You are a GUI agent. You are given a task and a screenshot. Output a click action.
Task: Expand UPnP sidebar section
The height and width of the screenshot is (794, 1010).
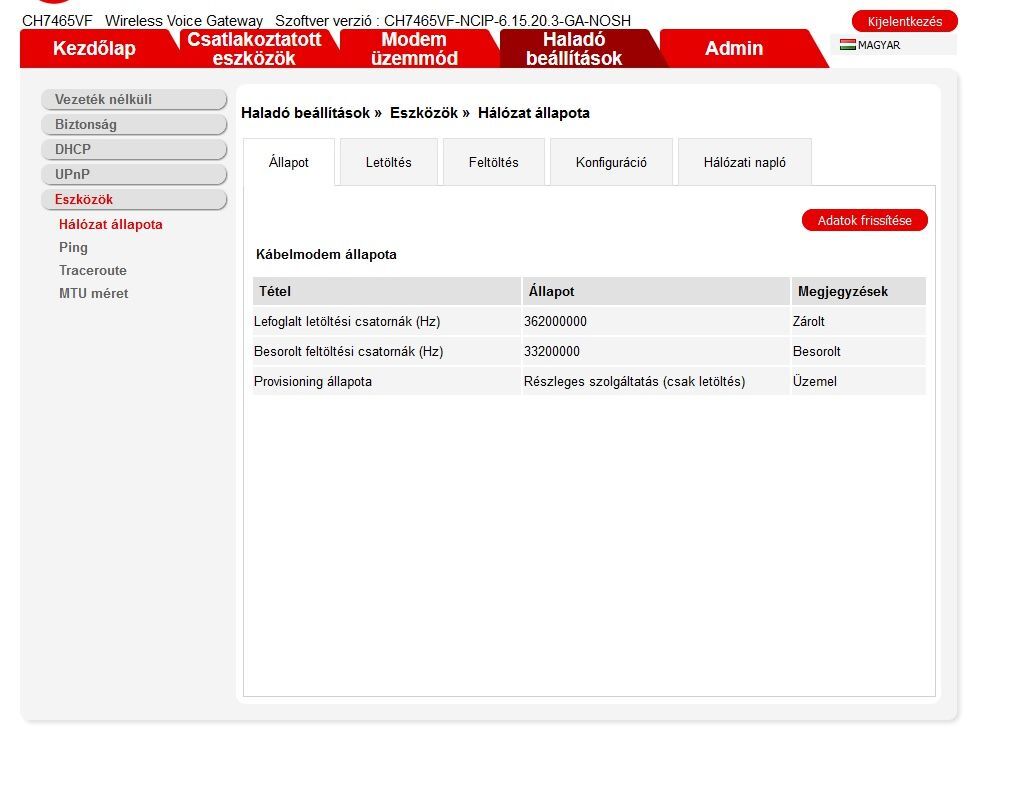point(134,175)
